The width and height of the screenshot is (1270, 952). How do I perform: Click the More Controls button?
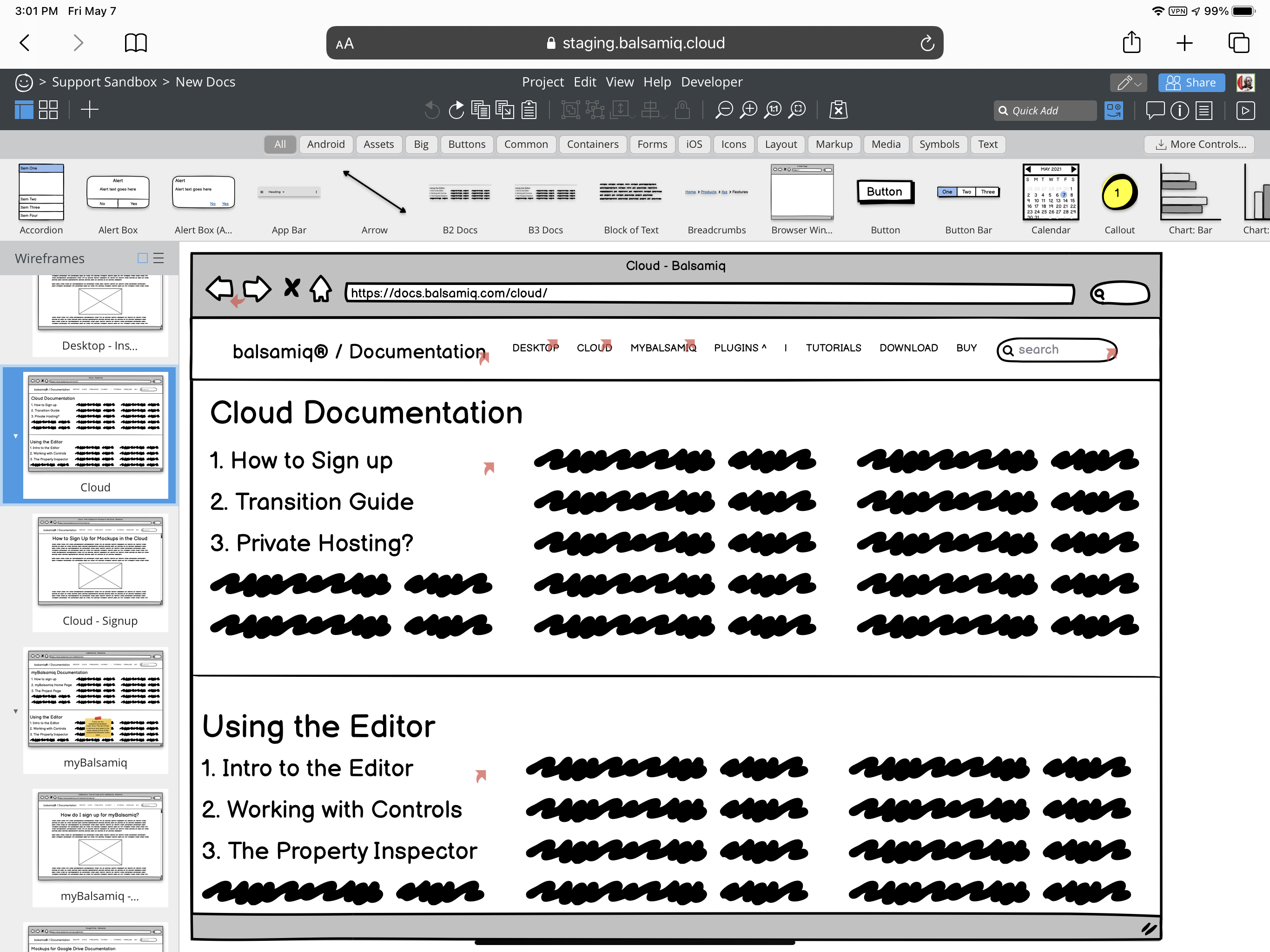pos(1199,144)
